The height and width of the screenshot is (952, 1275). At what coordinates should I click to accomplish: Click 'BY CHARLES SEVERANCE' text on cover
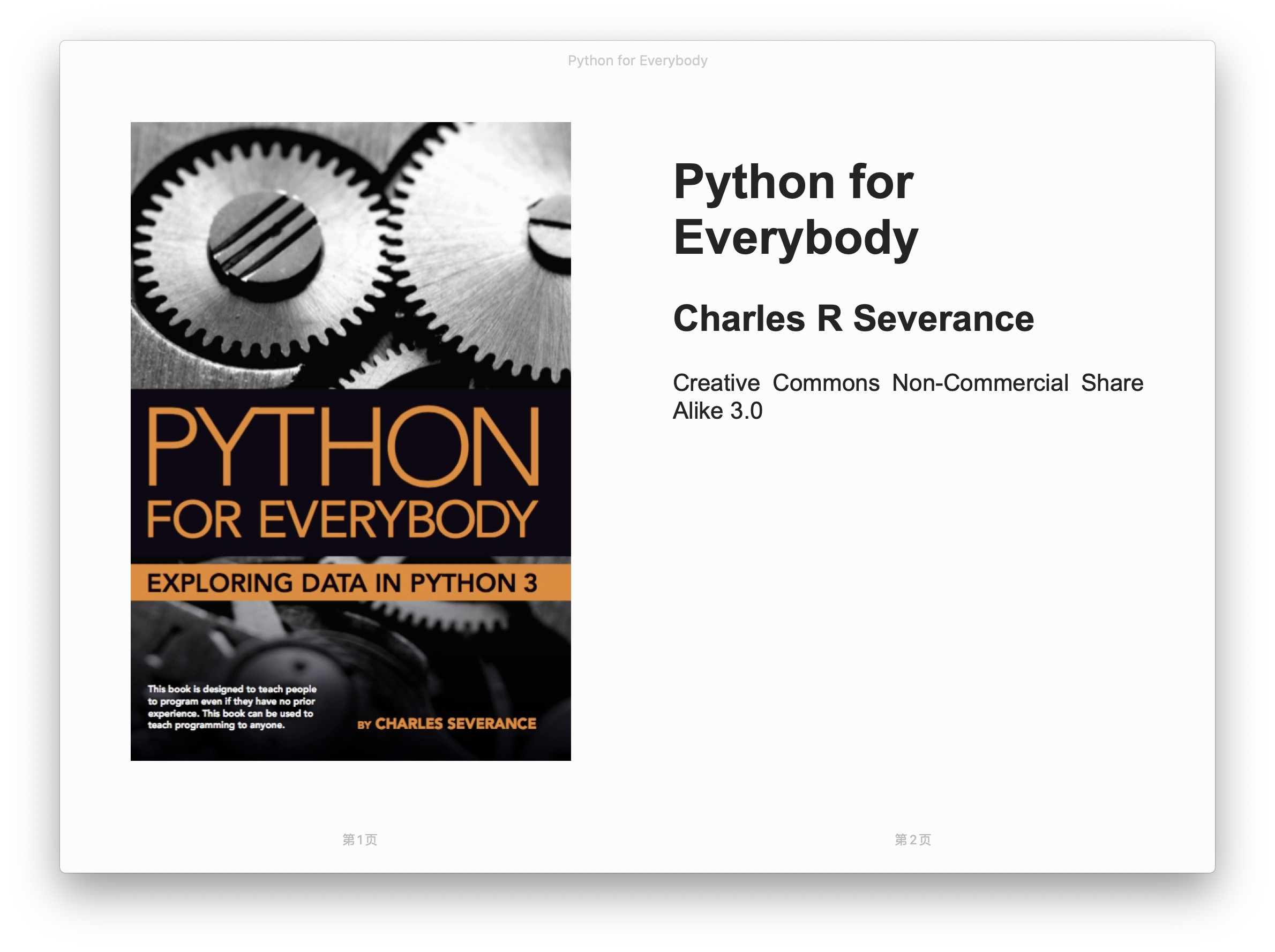point(447,724)
